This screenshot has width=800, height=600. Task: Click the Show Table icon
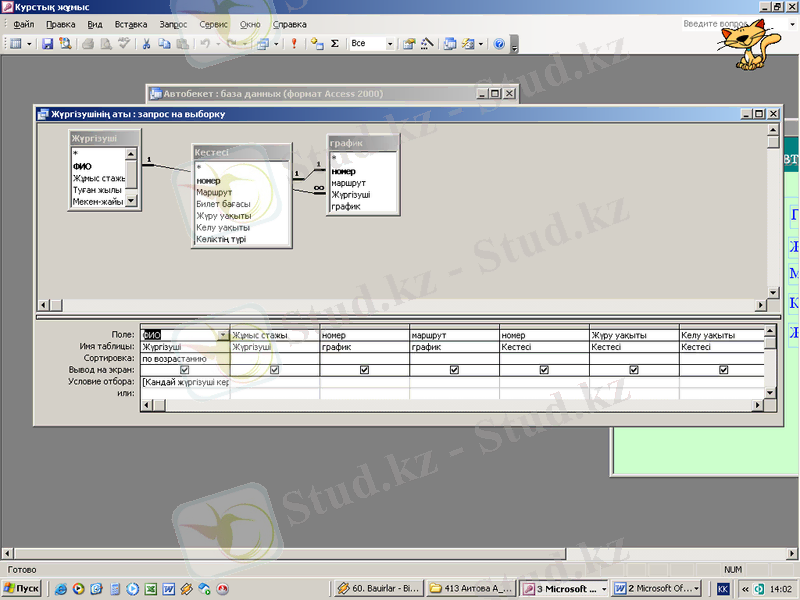click(317, 44)
